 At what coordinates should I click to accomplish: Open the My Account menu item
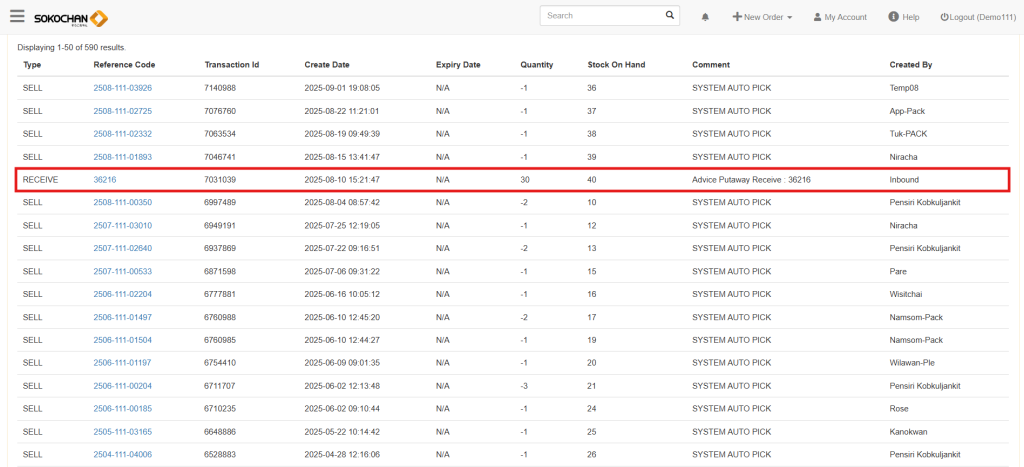pos(845,17)
